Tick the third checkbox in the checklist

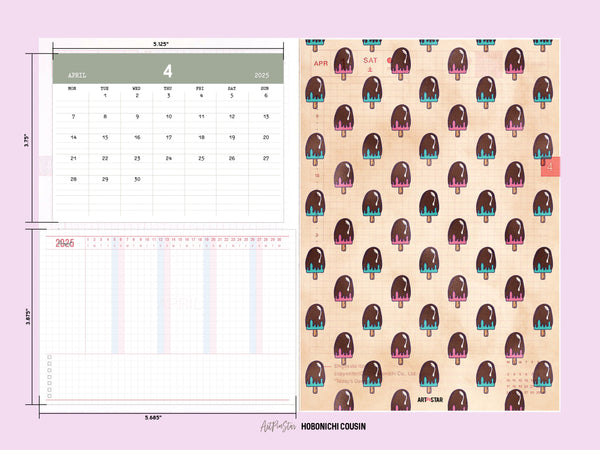(48, 371)
